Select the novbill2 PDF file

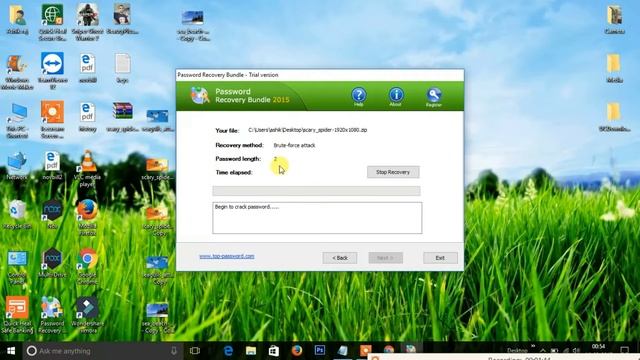coord(52,166)
